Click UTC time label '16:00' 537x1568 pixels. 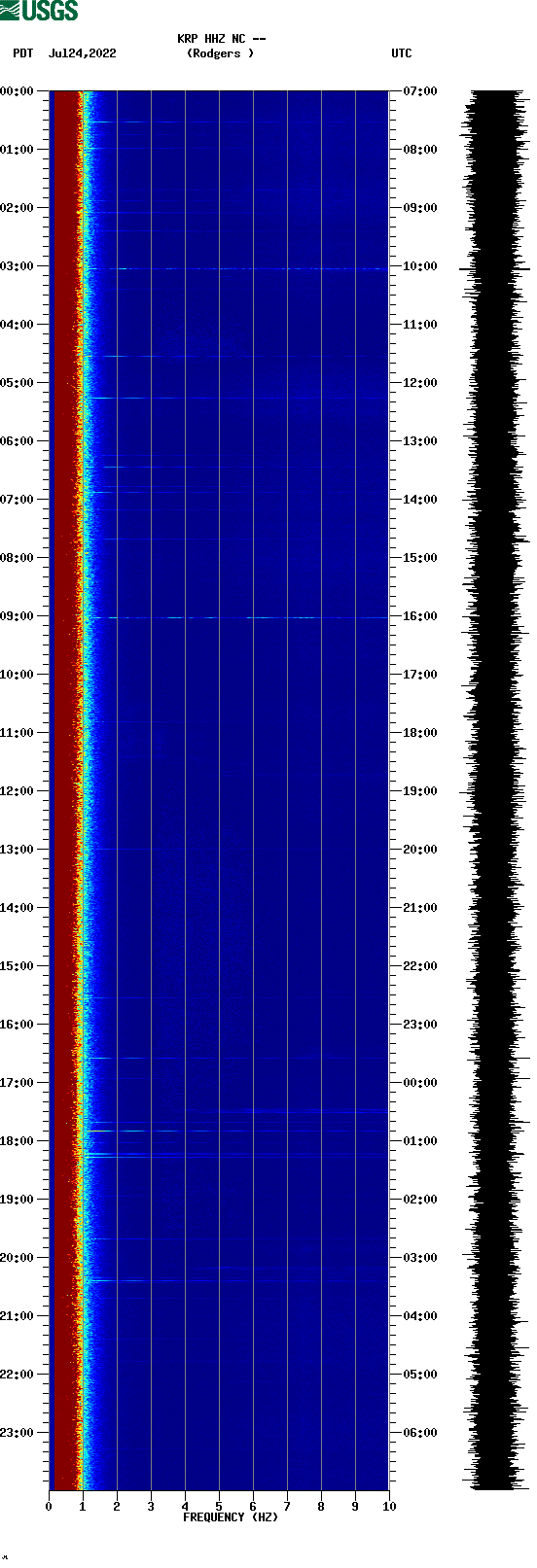click(x=420, y=616)
